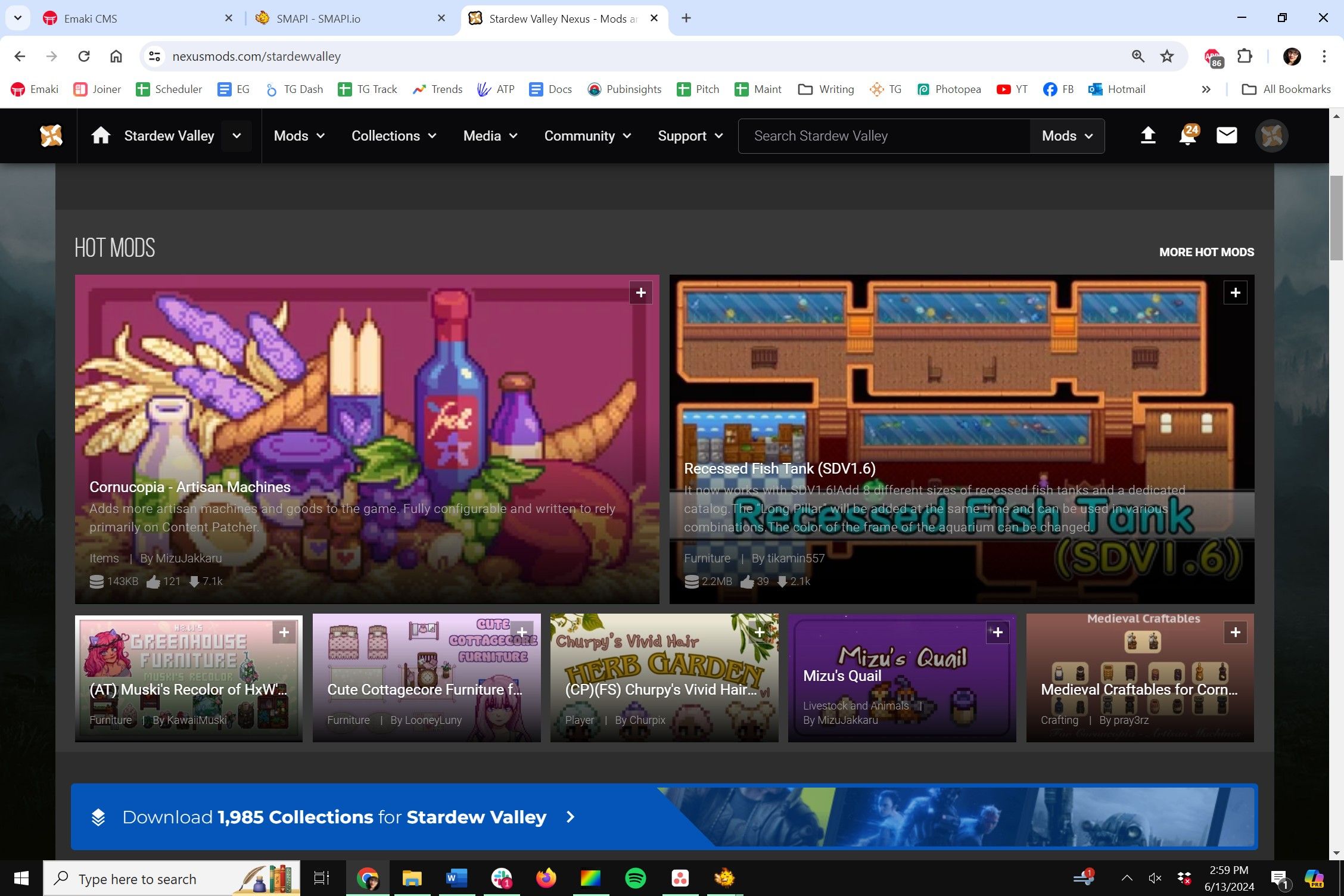The width and height of the screenshot is (1344, 896).
Task: Show more bookmarks with the chevron
Action: (1206, 89)
